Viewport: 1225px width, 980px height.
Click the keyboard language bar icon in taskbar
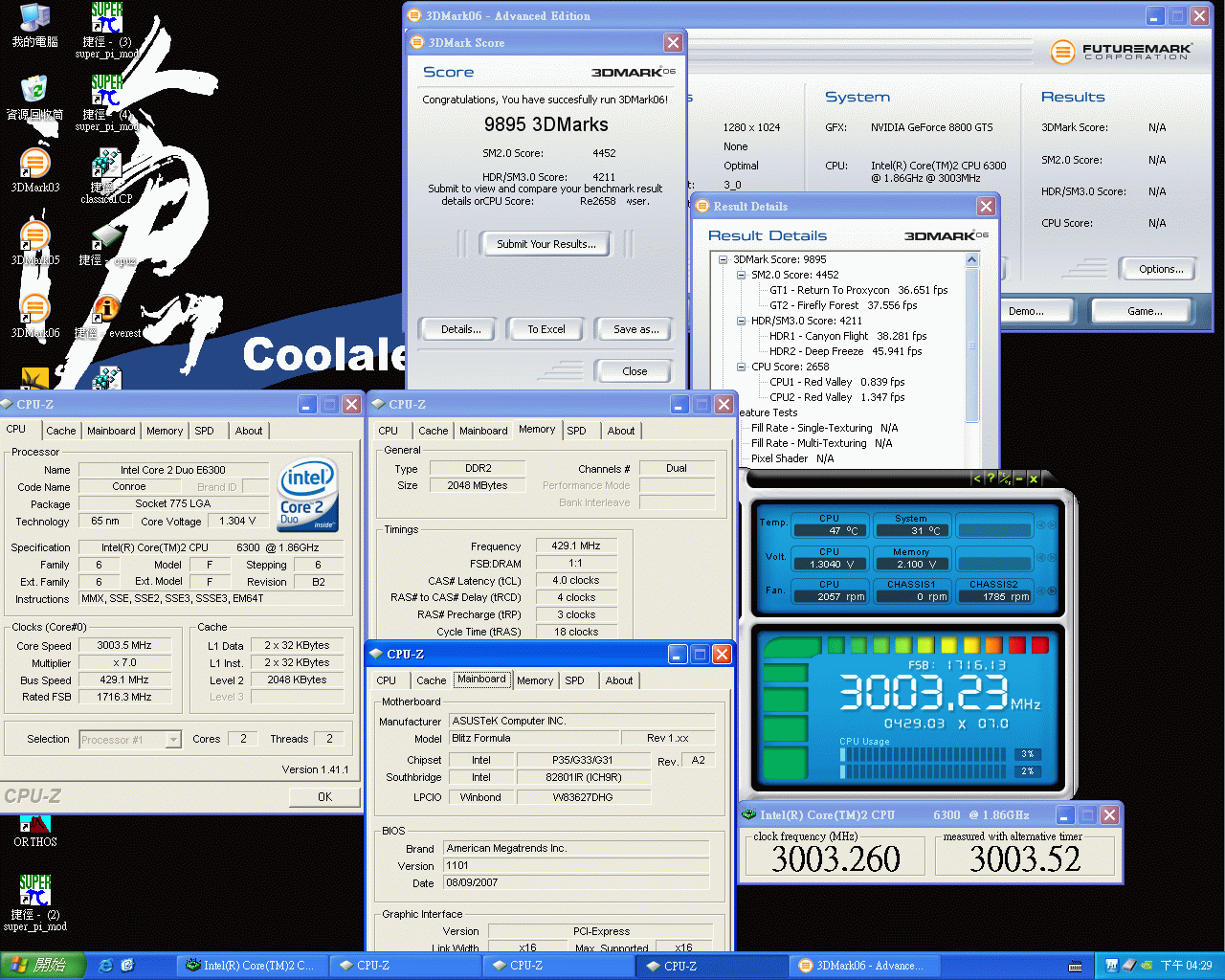[x=1076, y=967]
